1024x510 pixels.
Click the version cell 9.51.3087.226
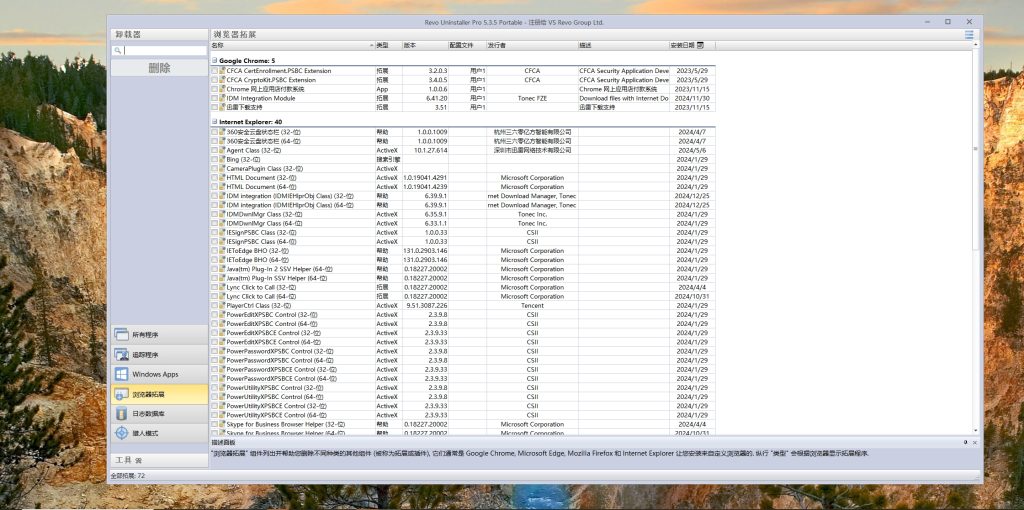coord(426,306)
